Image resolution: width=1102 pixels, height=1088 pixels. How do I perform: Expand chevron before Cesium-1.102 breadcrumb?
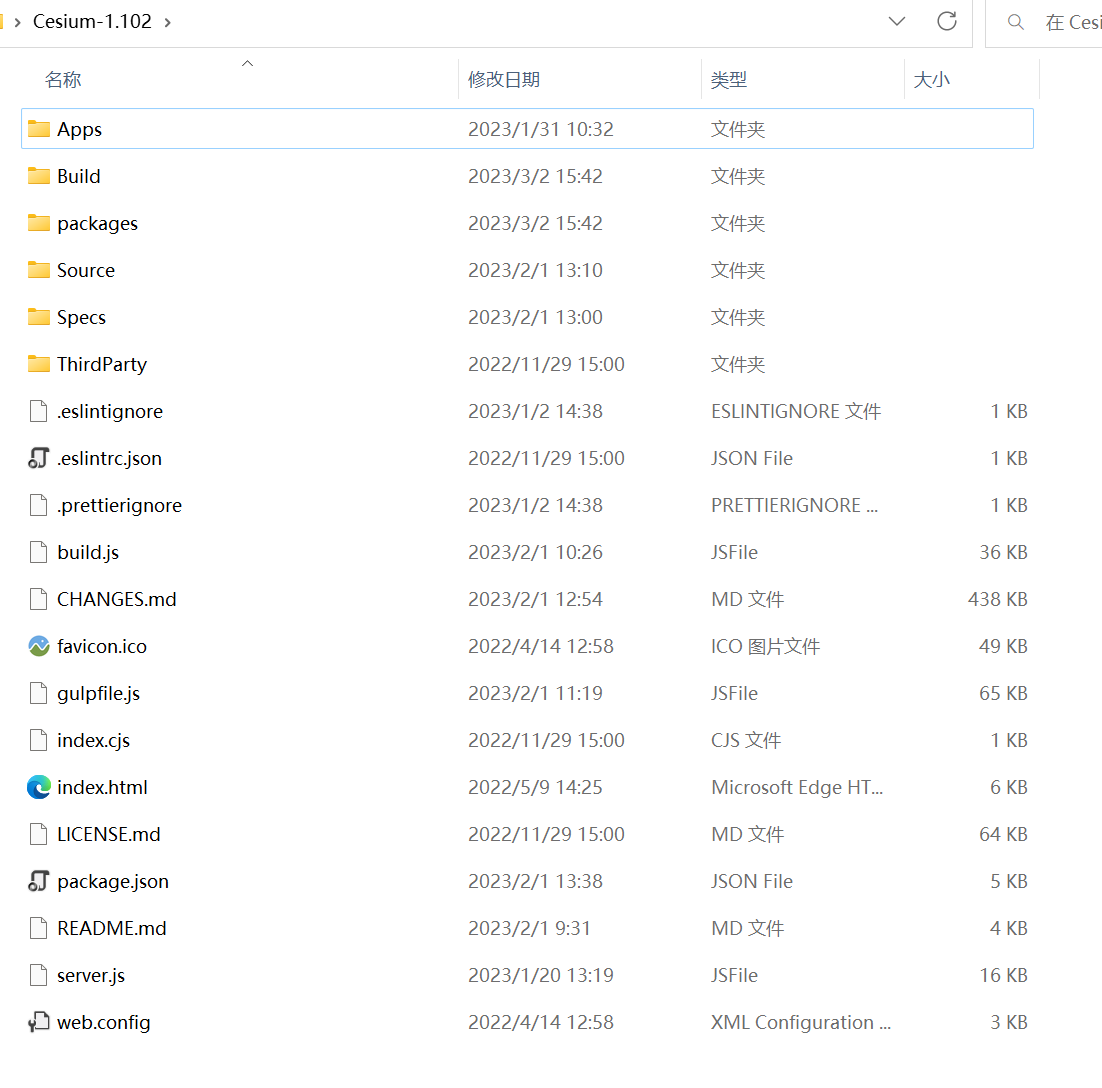coord(17,22)
